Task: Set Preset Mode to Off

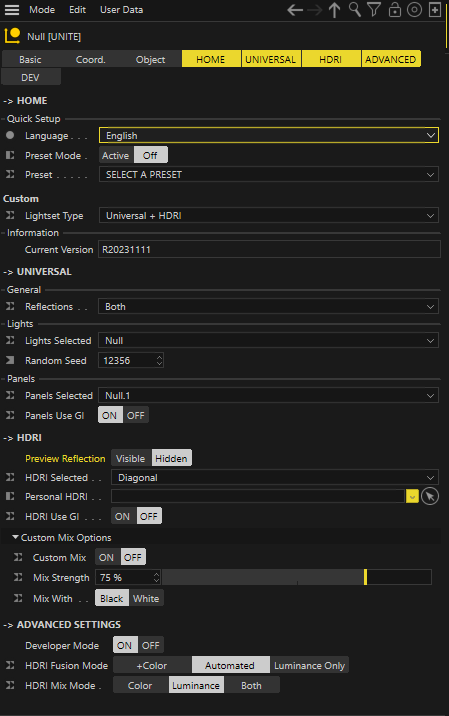Action: [x=150, y=155]
